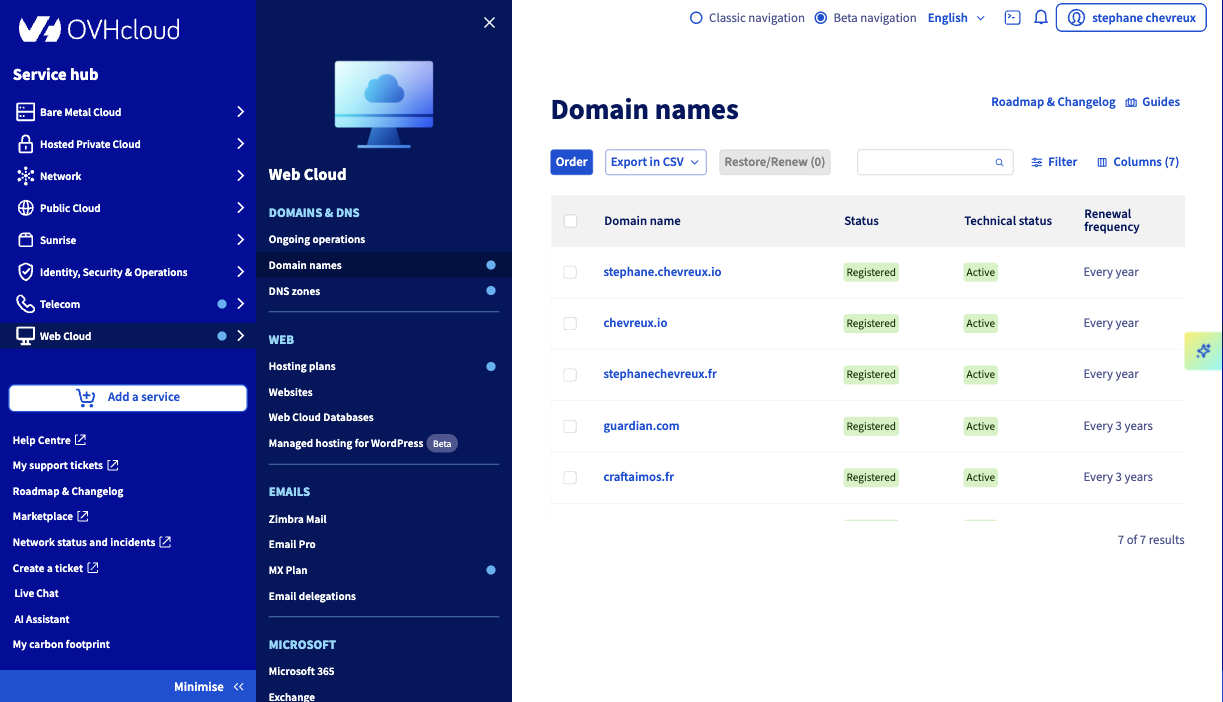This screenshot has height=702, width=1223.
Task: Expand the Bare Metal Cloud section
Action: (80, 112)
